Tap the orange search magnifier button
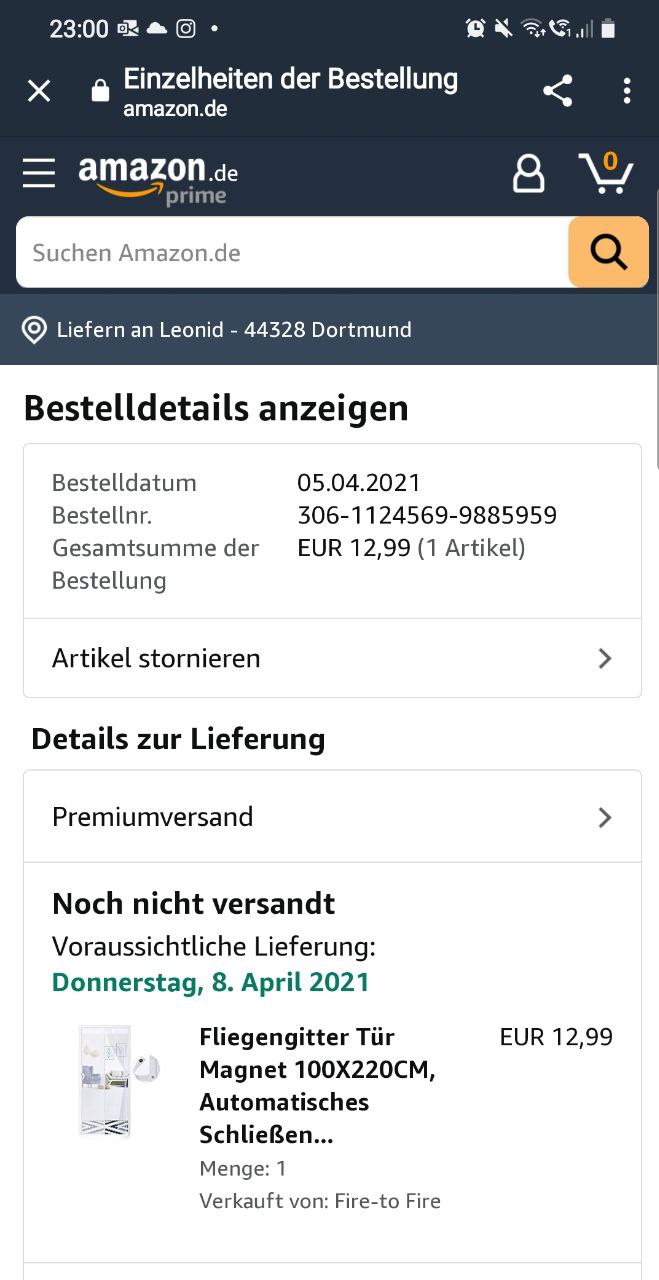This screenshot has width=659, height=1280. coord(608,252)
